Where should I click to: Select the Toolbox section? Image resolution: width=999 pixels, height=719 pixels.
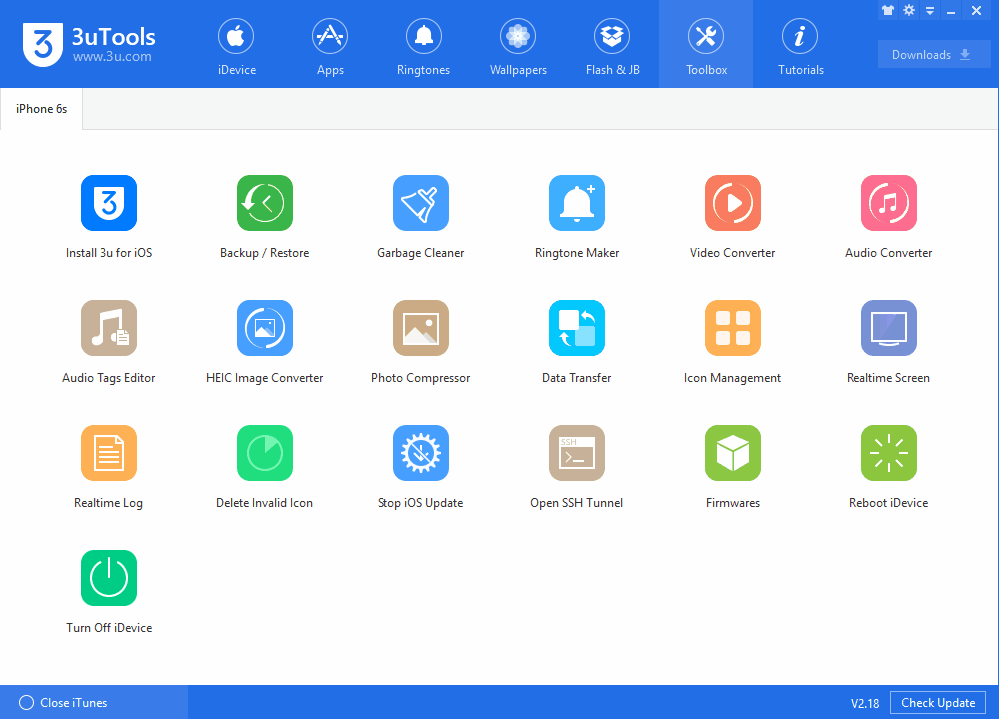(706, 44)
